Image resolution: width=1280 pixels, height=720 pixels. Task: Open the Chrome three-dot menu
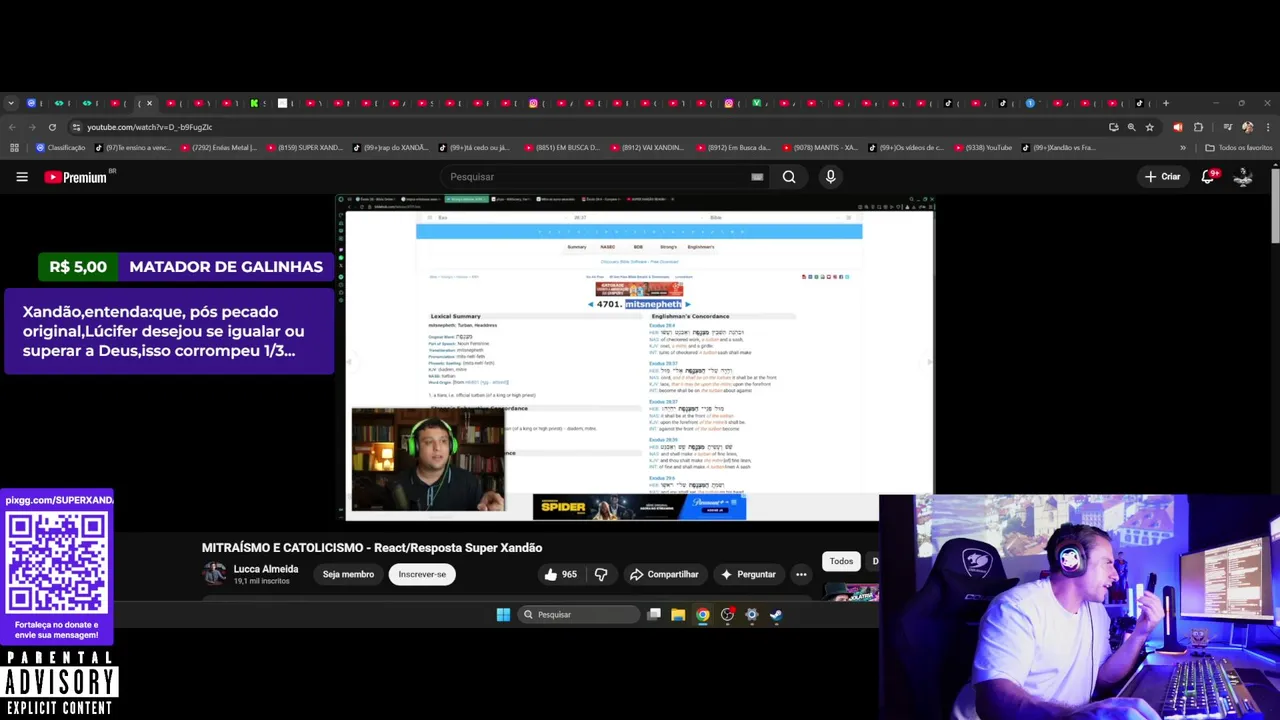(1267, 127)
